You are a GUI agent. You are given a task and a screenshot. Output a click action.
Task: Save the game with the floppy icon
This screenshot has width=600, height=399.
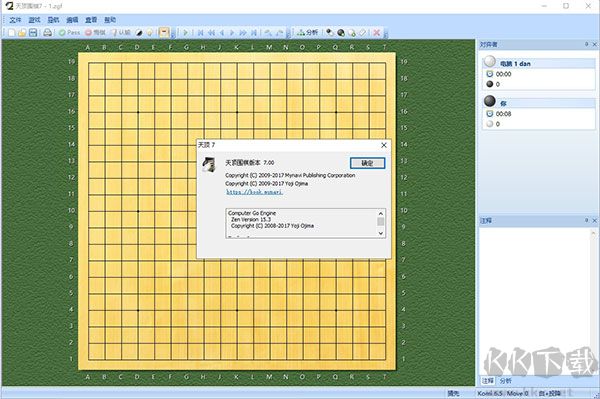click(33, 33)
